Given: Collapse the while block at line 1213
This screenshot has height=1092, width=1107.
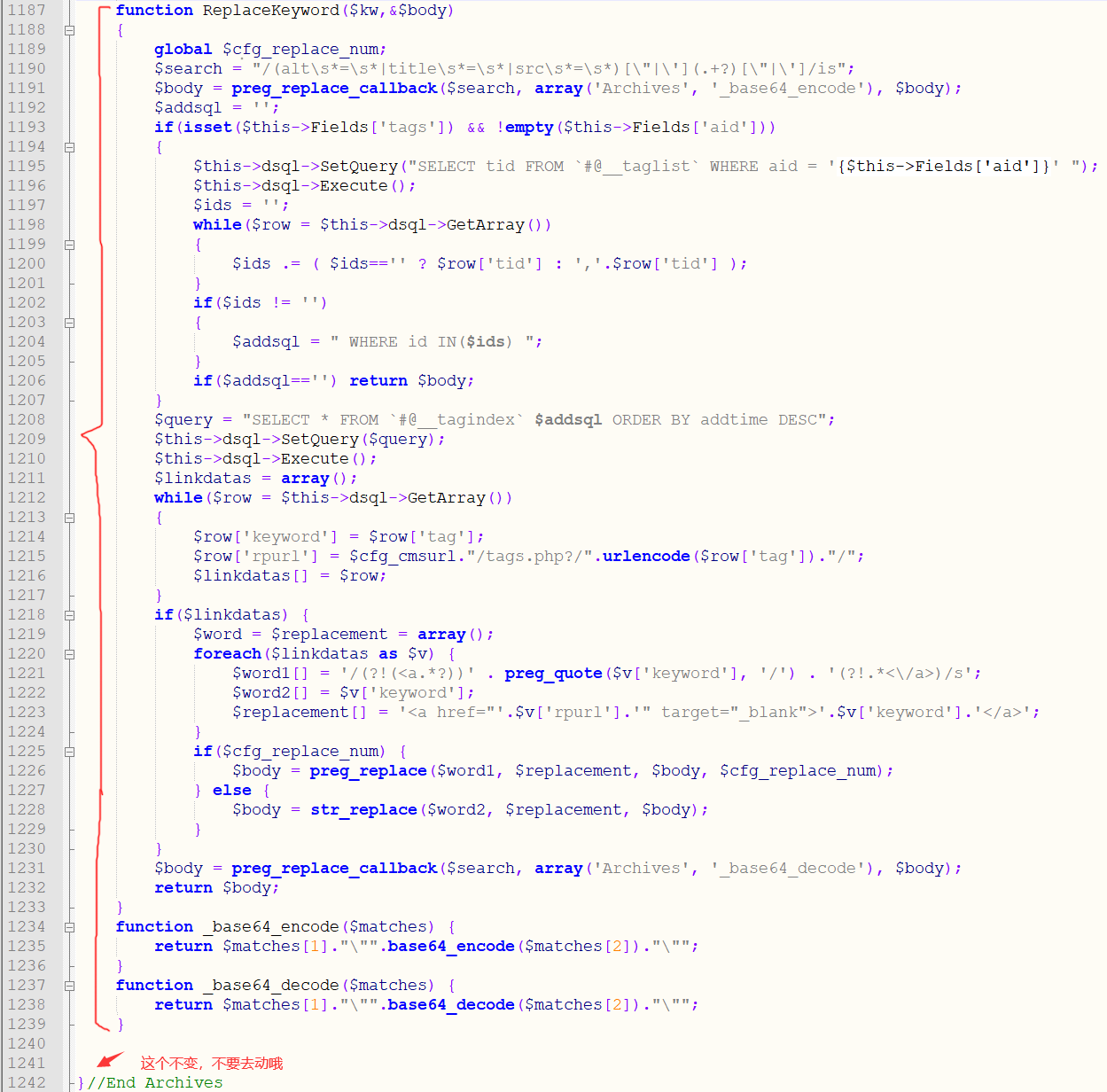Looking at the screenshot, I should 69,518.
